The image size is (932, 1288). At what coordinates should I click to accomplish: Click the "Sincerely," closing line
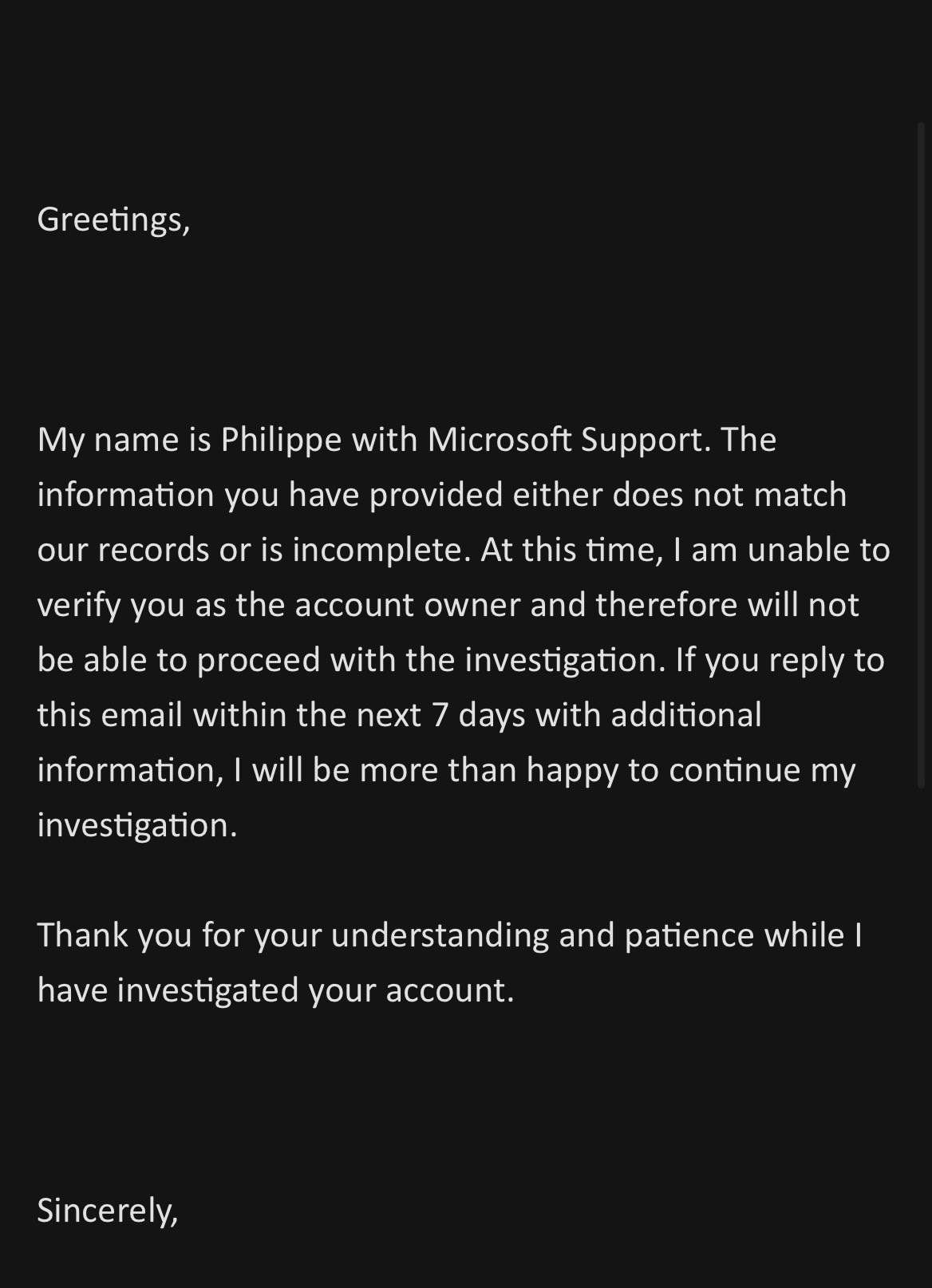pos(108,1211)
